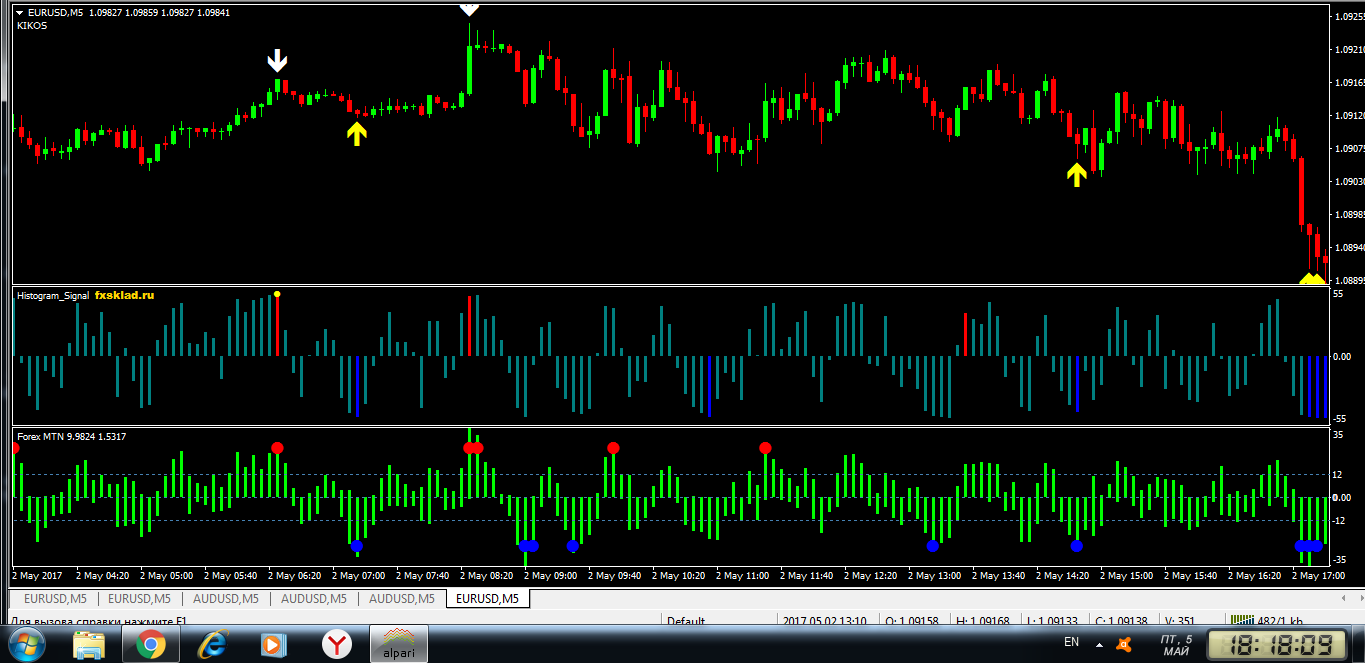The image size is (1365, 663).
Task: Show hidden system tray icons
Action: coord(1100,644)
